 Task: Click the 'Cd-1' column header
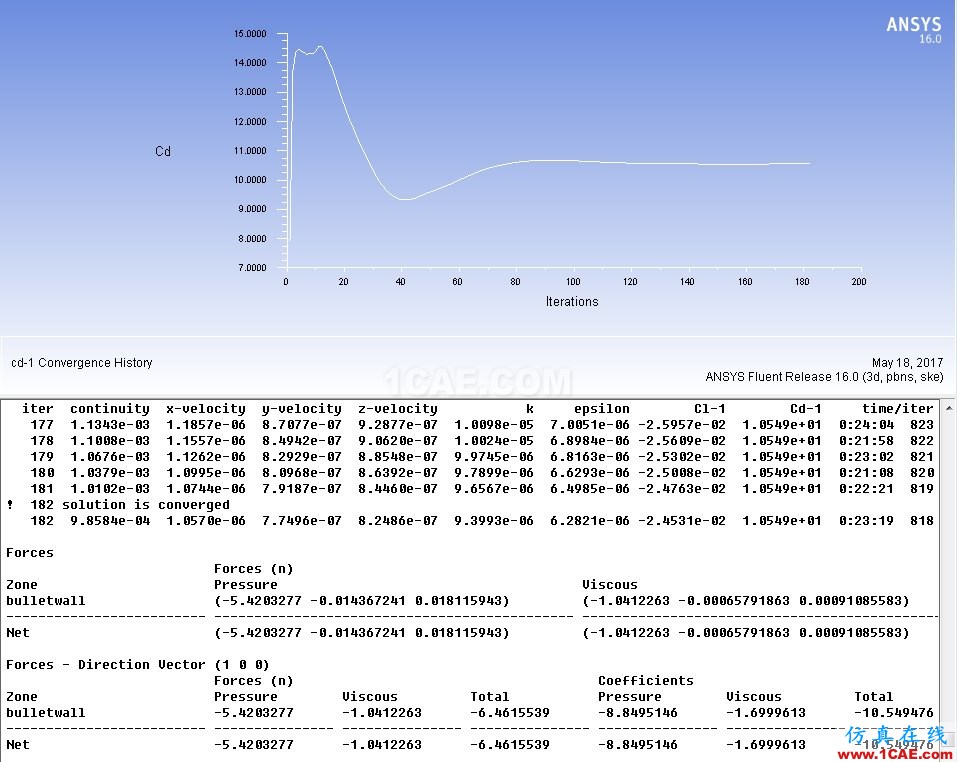coord(805,409)
